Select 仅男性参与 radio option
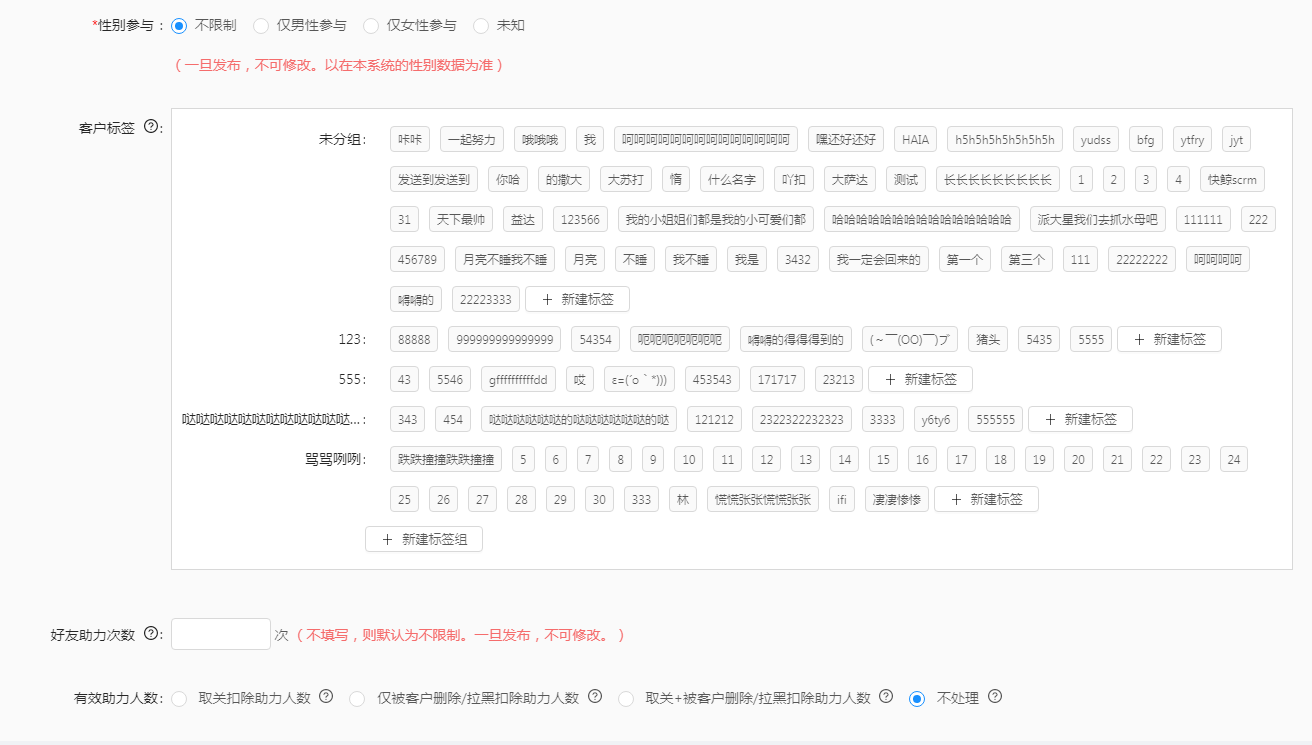 pos(261,26)
